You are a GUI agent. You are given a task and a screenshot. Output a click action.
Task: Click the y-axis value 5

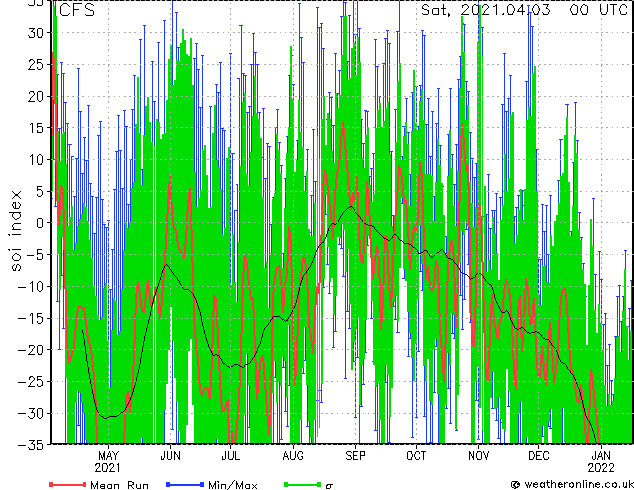[39, 191]
